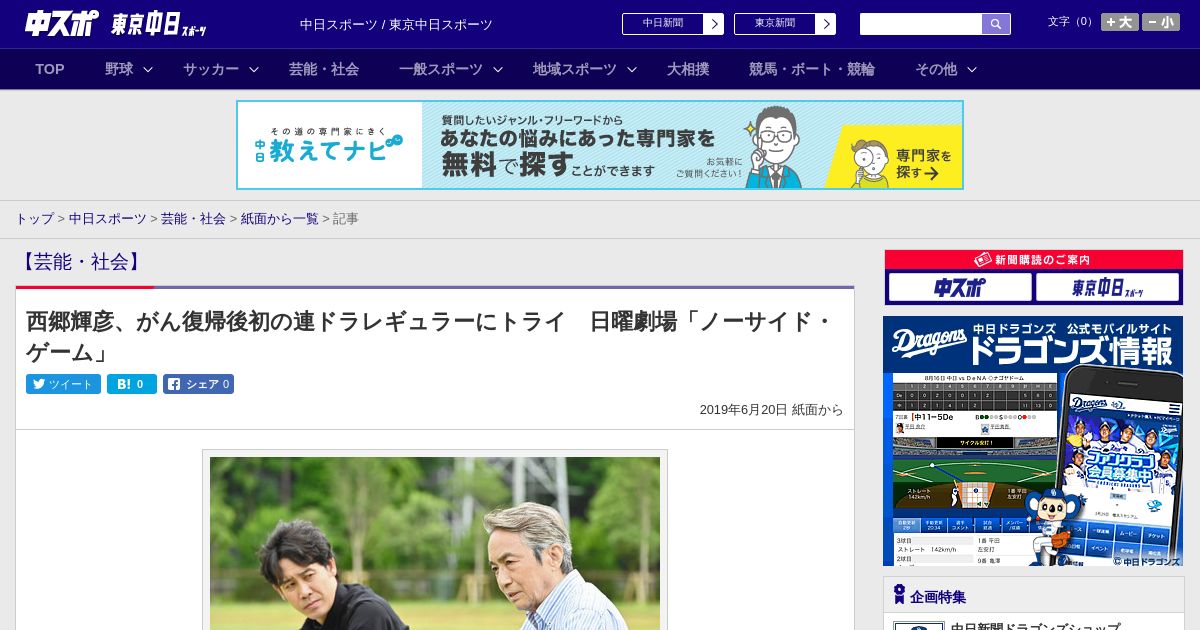Decrease text size with 小 button
Image resolution: width=1200 pixels, height=630 pixels.
(1161, 22)
